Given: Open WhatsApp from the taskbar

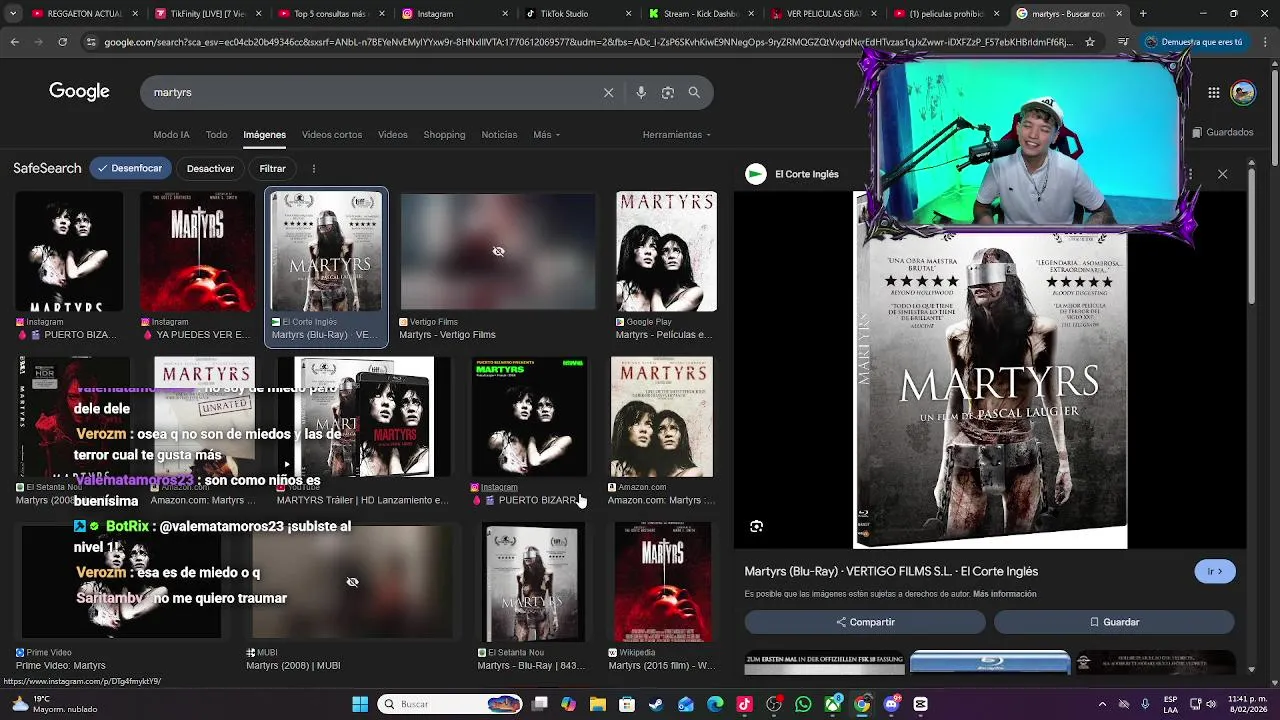Looking at the screenshot, I should point(803,704).
